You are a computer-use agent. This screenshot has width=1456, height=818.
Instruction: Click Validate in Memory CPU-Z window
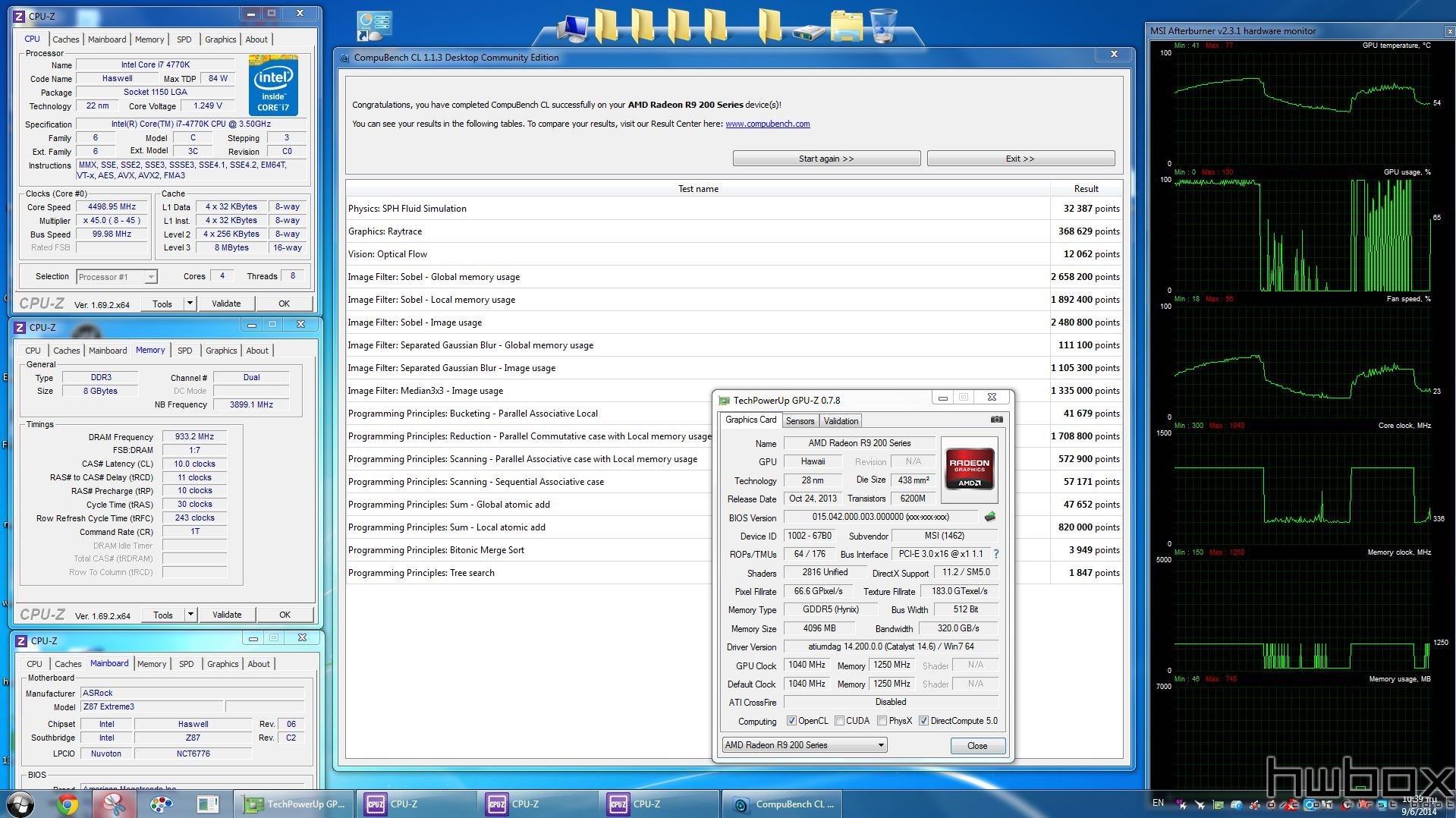click(x=227, y=615)
